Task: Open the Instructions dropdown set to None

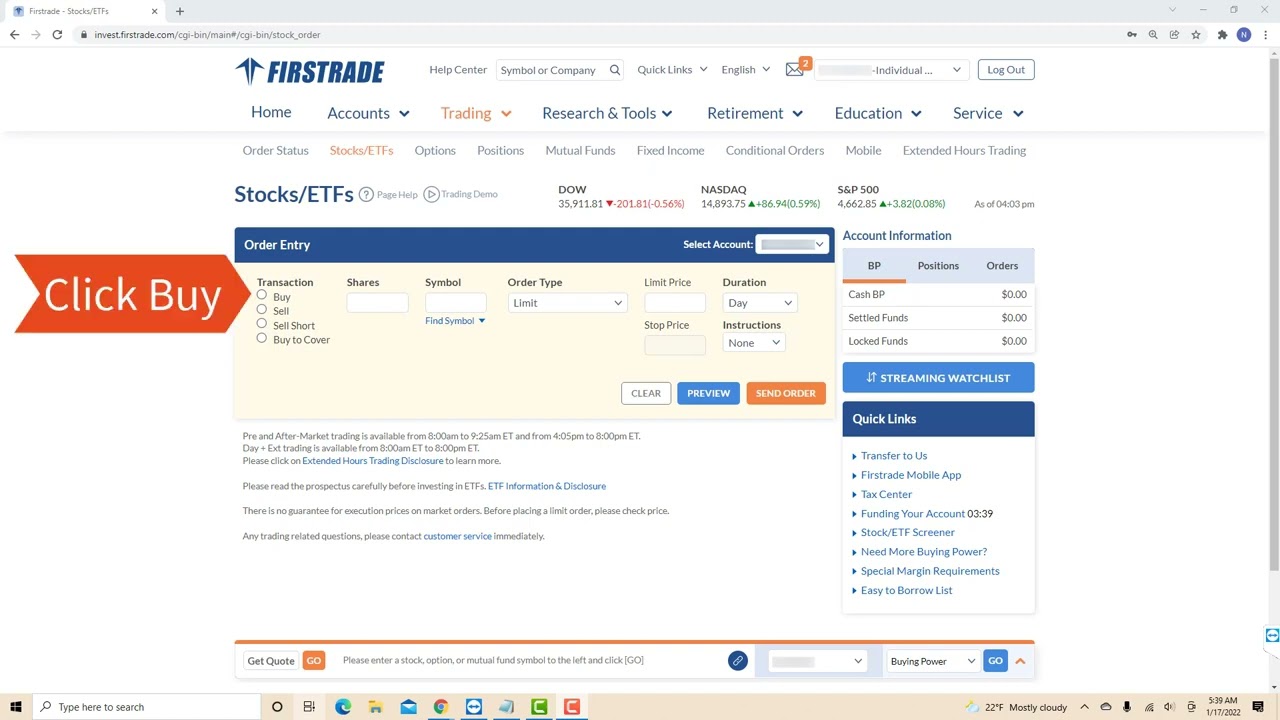Action: [x=754, y=343]
